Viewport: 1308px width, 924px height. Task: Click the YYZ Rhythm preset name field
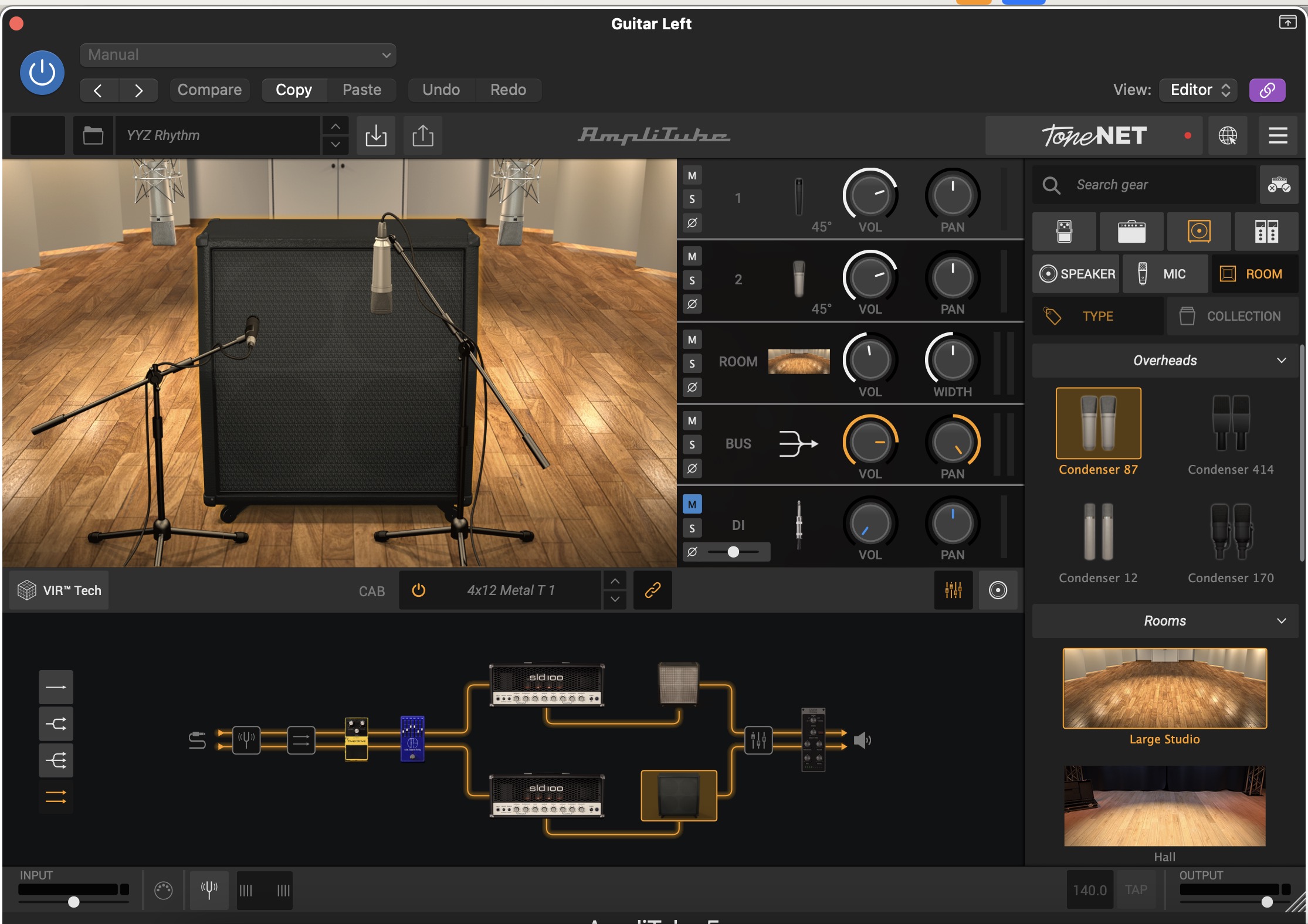tap(218, 135)
